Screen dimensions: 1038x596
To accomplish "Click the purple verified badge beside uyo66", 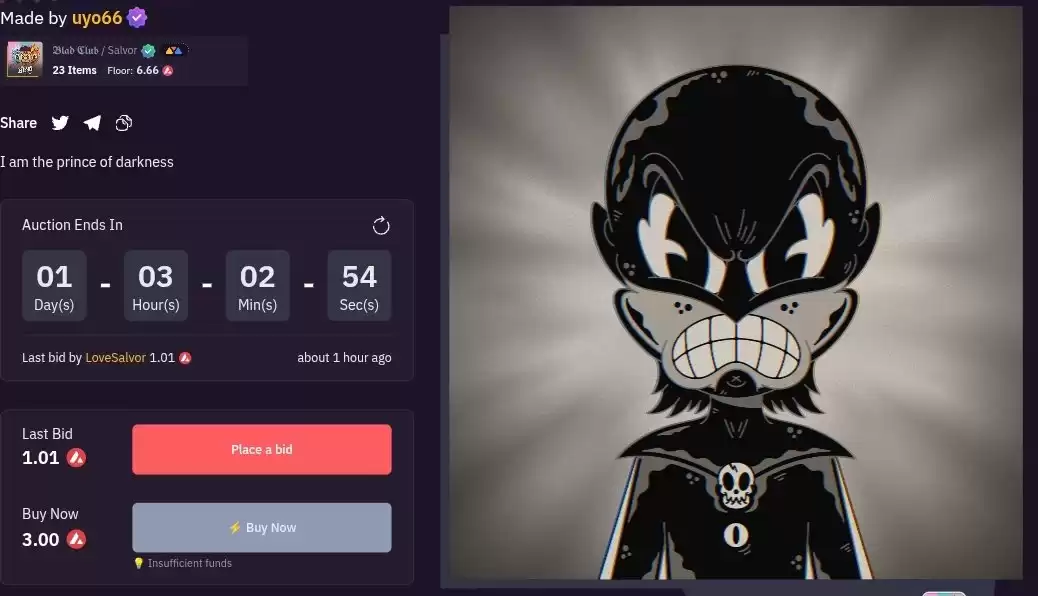I will pyautogui.click(x=137, y=18).
